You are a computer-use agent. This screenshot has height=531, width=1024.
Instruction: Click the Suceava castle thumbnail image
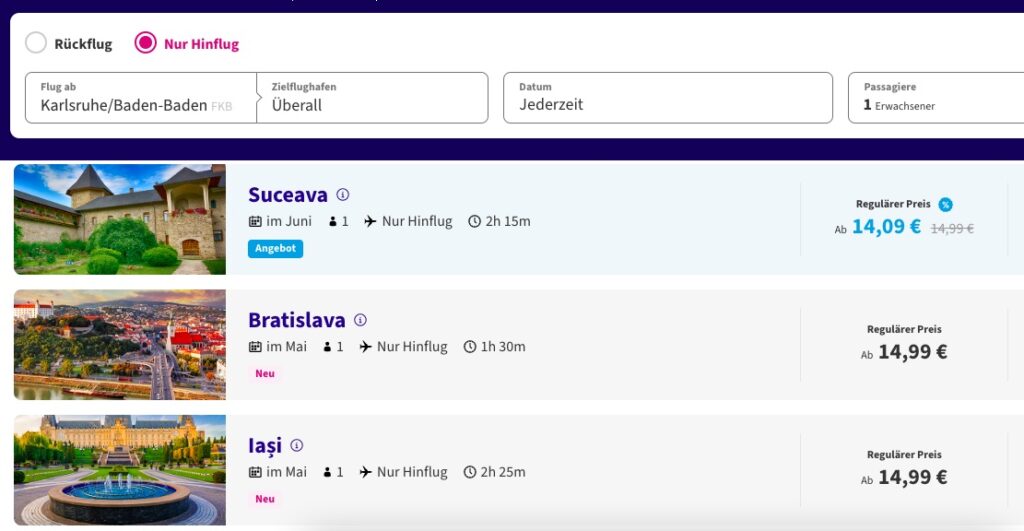click(x=120, y=219)
